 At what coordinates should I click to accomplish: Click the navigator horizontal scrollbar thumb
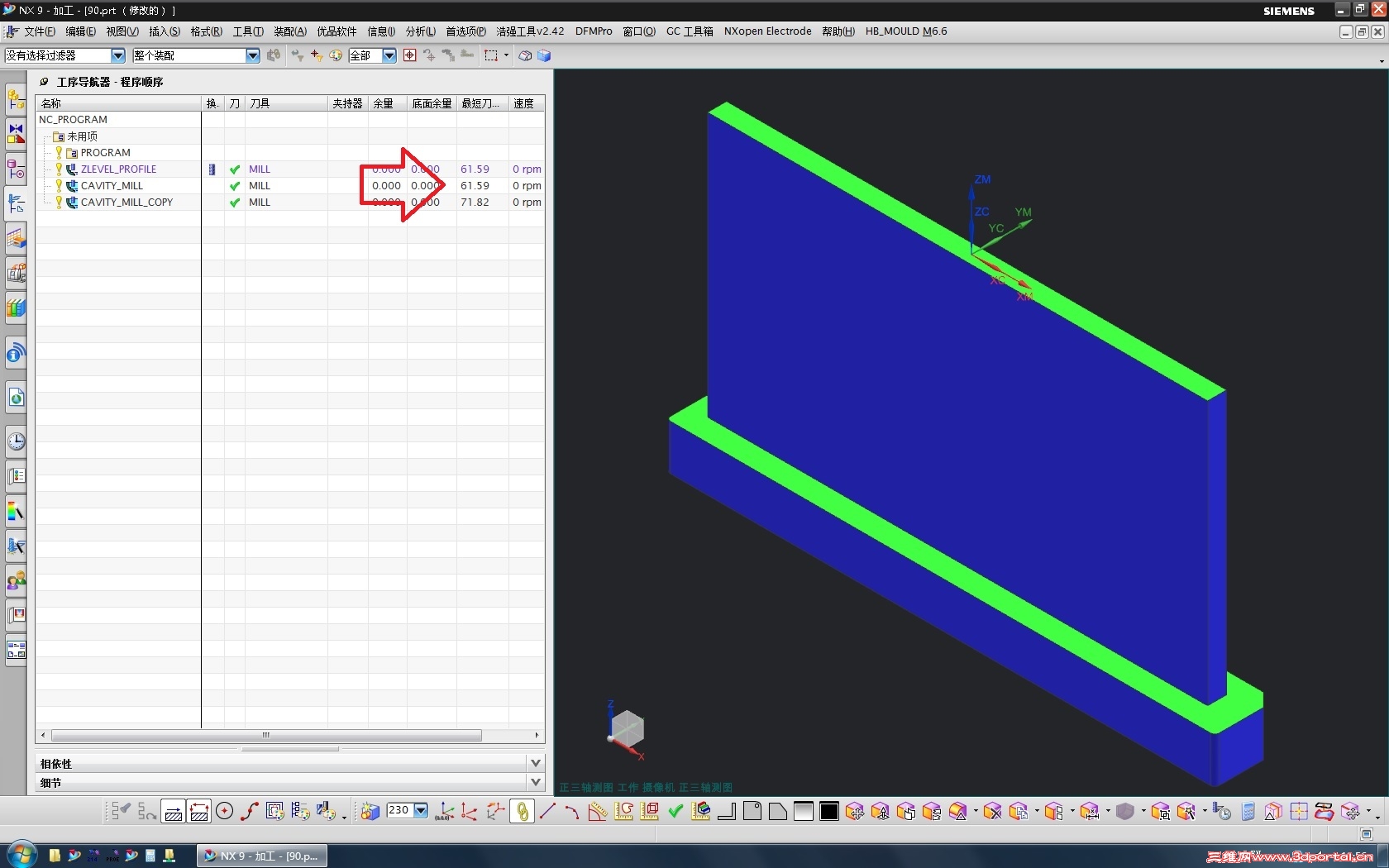coord(266,735)
